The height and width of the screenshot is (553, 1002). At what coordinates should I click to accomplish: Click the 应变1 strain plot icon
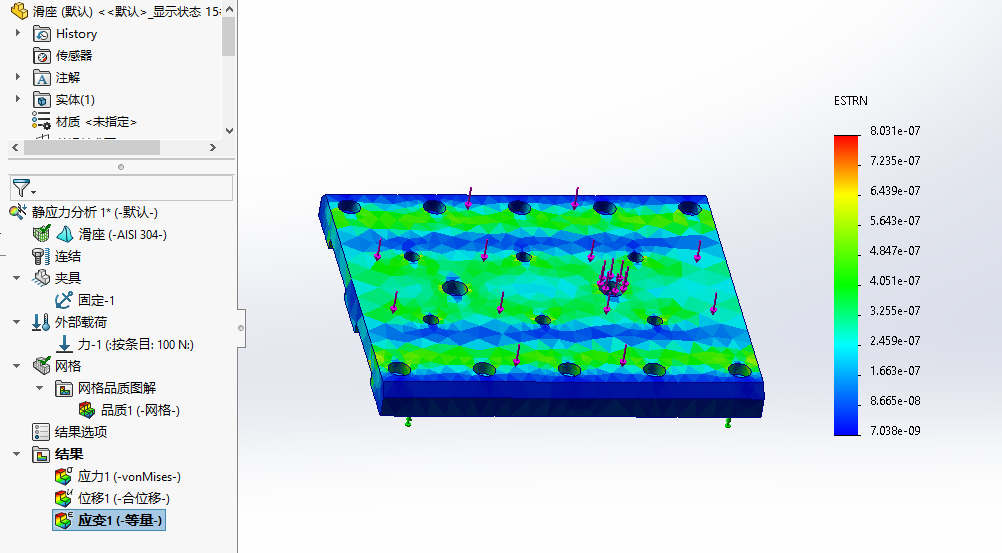64,520
